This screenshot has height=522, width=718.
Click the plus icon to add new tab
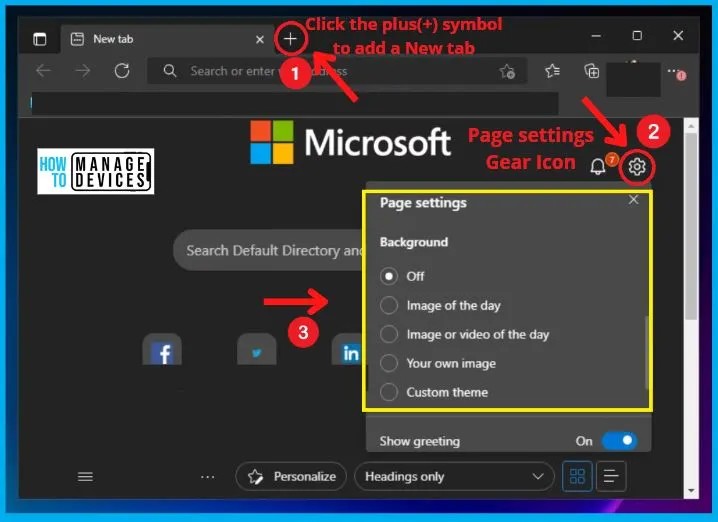tap(290, 39)
